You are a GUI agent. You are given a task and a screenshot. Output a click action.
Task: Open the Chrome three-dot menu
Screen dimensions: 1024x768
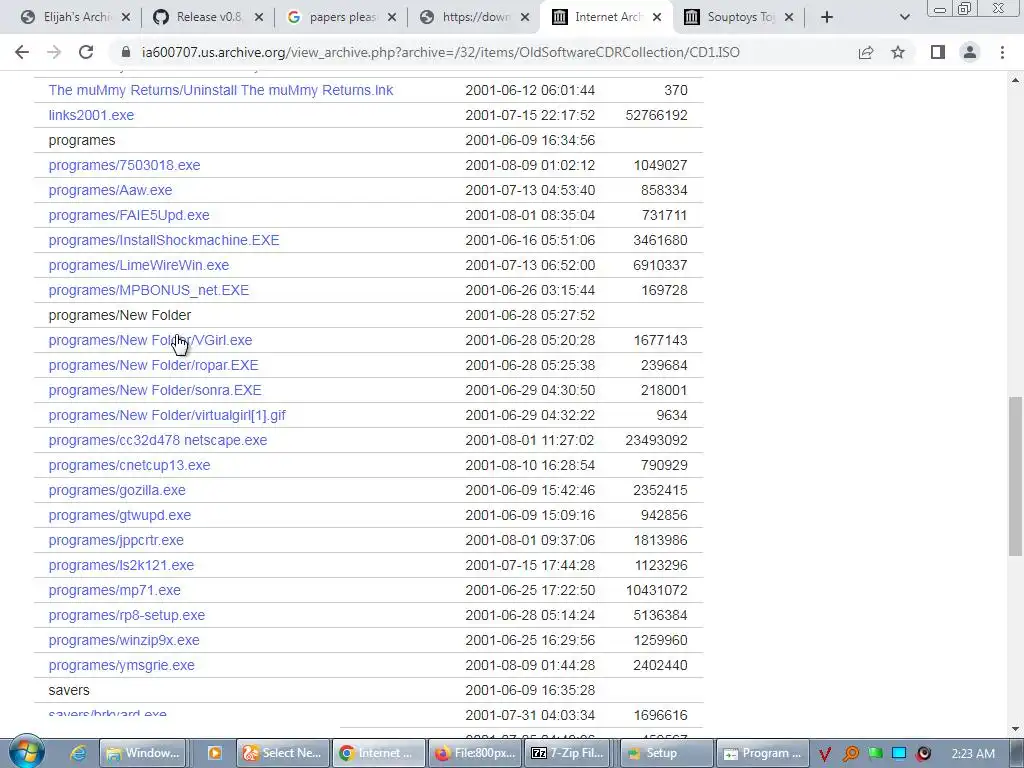coord(1002,52)
